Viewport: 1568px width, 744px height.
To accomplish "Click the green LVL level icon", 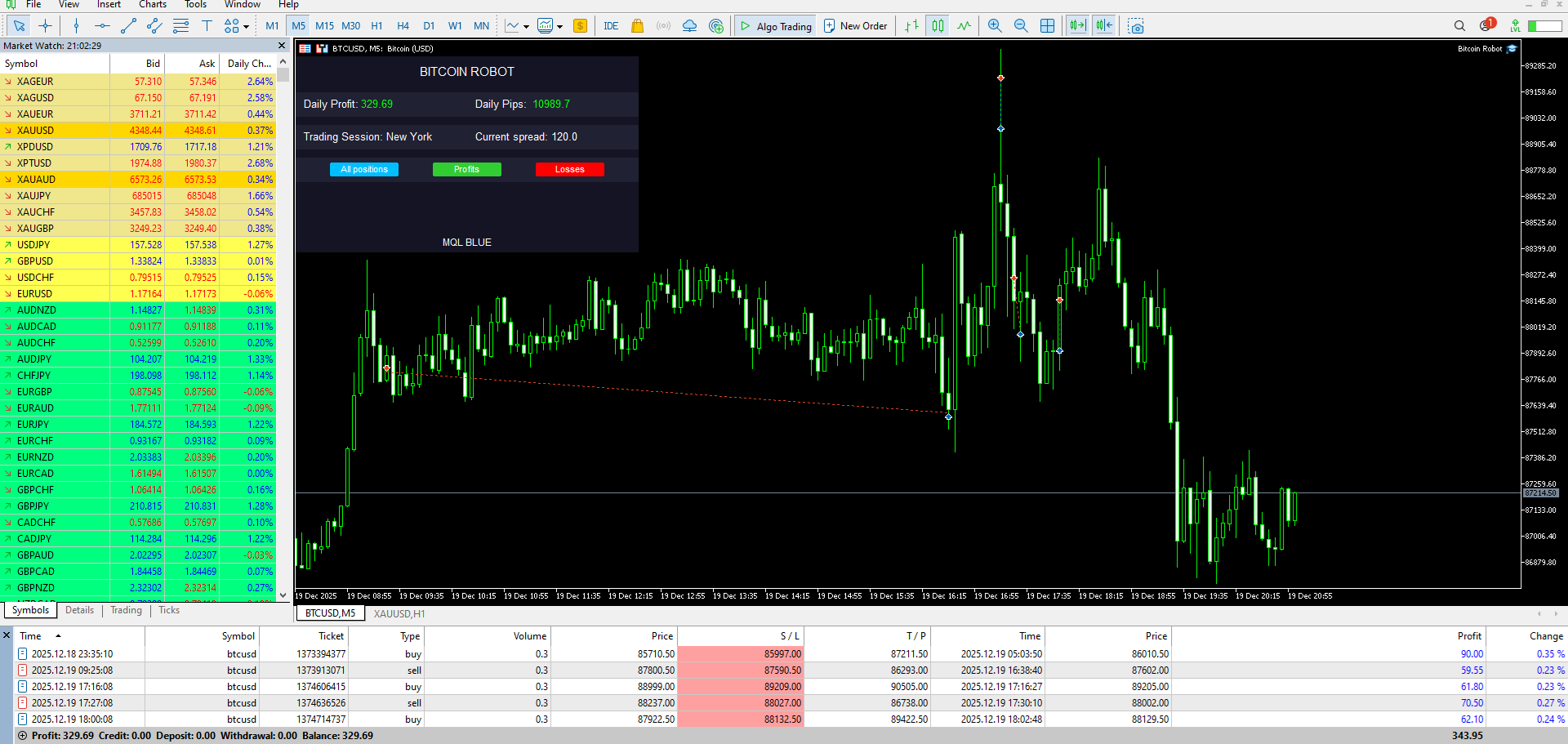I will [1515, 26].
